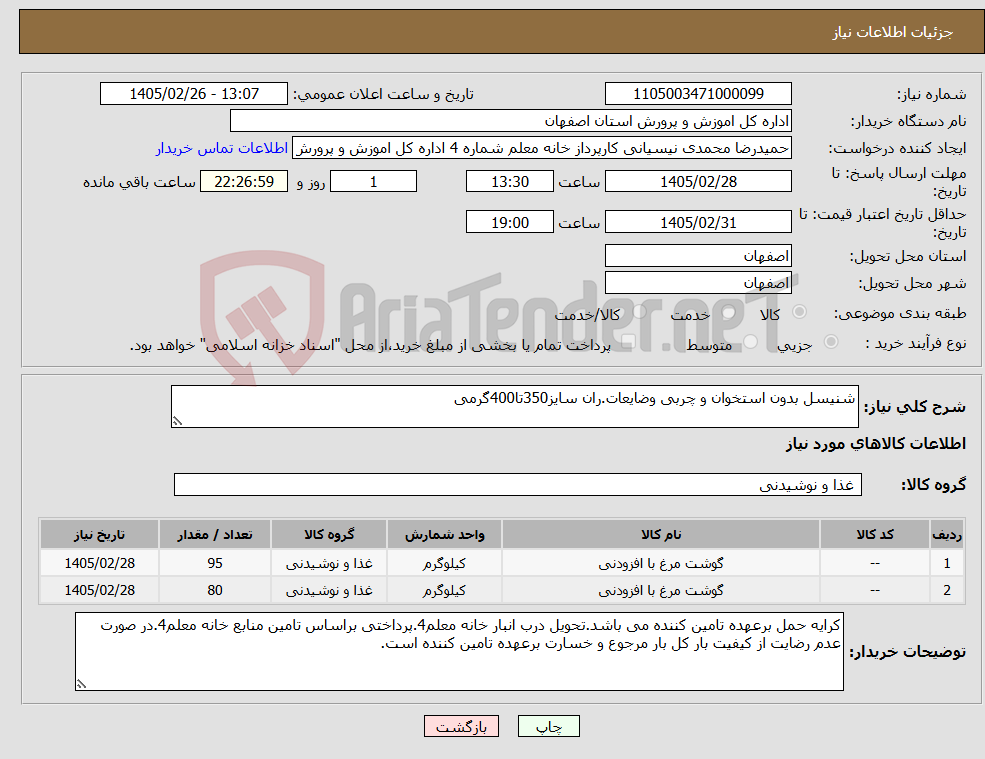Click the تعداد / مقدار column header
This screenshot has height=759, width=985.
[x=215, y=534]
